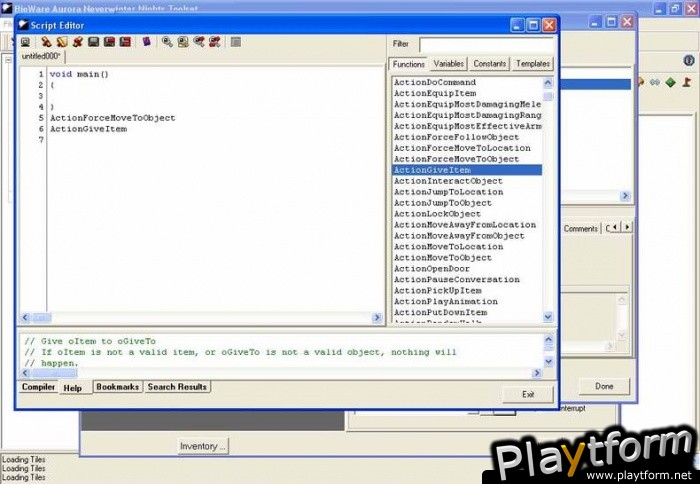Click the first orange new-script icon after the monitor
Screen dimensions: 700x484
pos(46,42)
